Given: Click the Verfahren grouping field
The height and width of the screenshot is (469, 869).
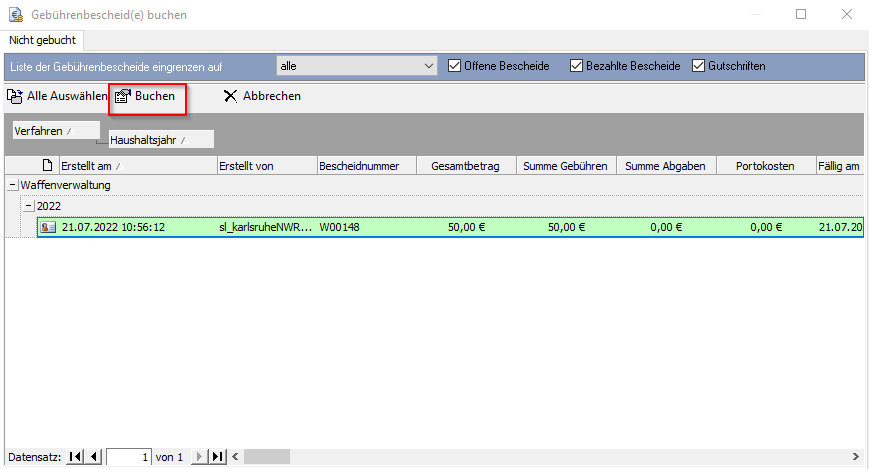Looking at the screenshot, I should coord(55,131).
